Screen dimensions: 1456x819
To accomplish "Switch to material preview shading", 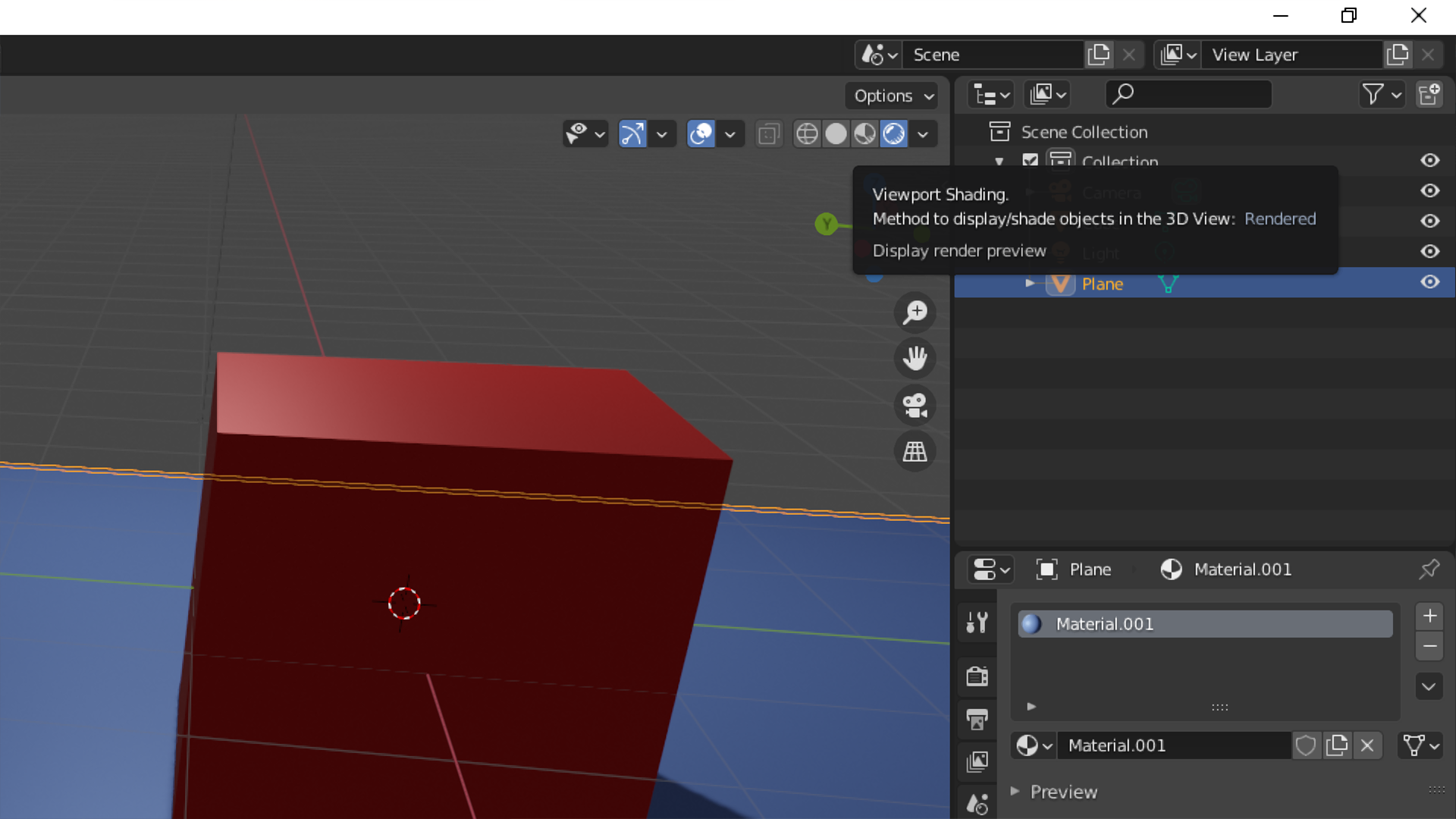I will [x=864, y=134].
